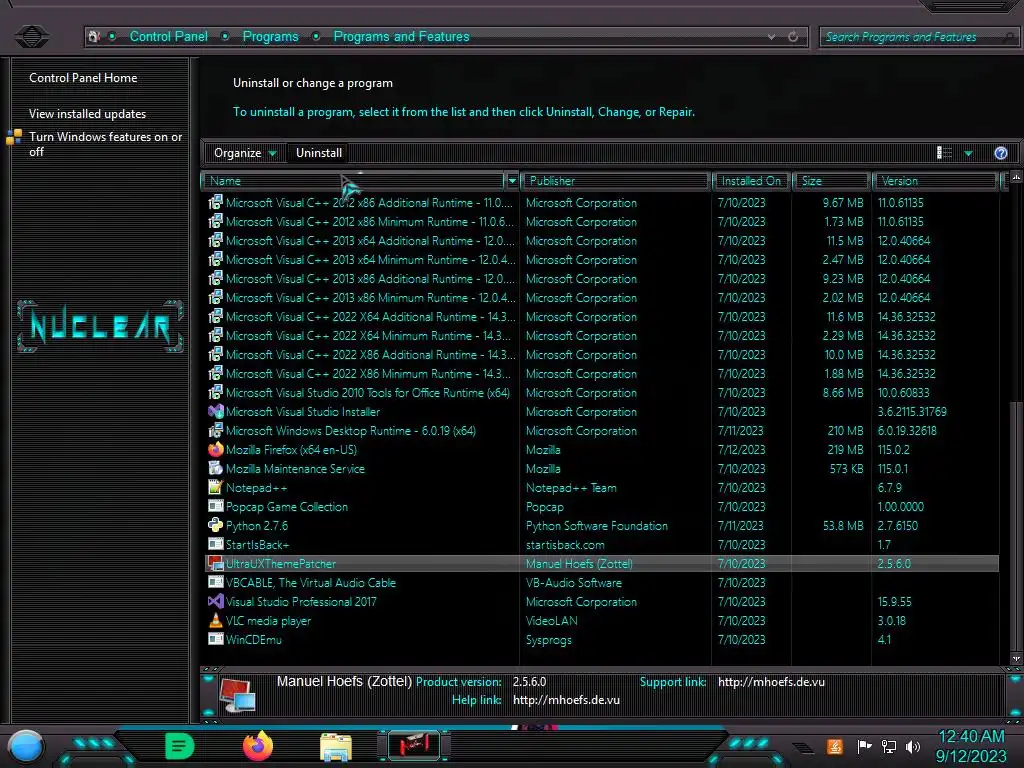Select Microsoft Visual C++ 2022 X64 Additional Runtime row
This screenshot has width=1024, height=768.
(601, 317)
